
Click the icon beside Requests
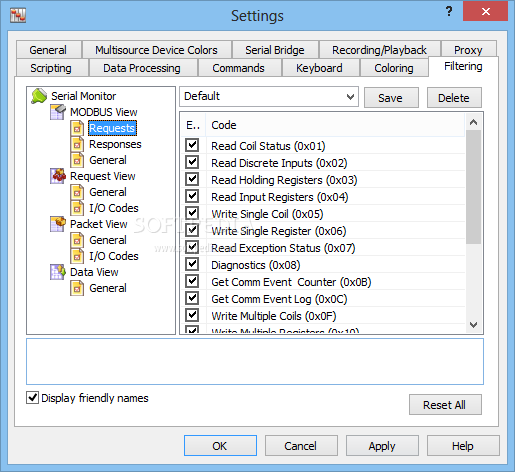[x=77, y=128]
